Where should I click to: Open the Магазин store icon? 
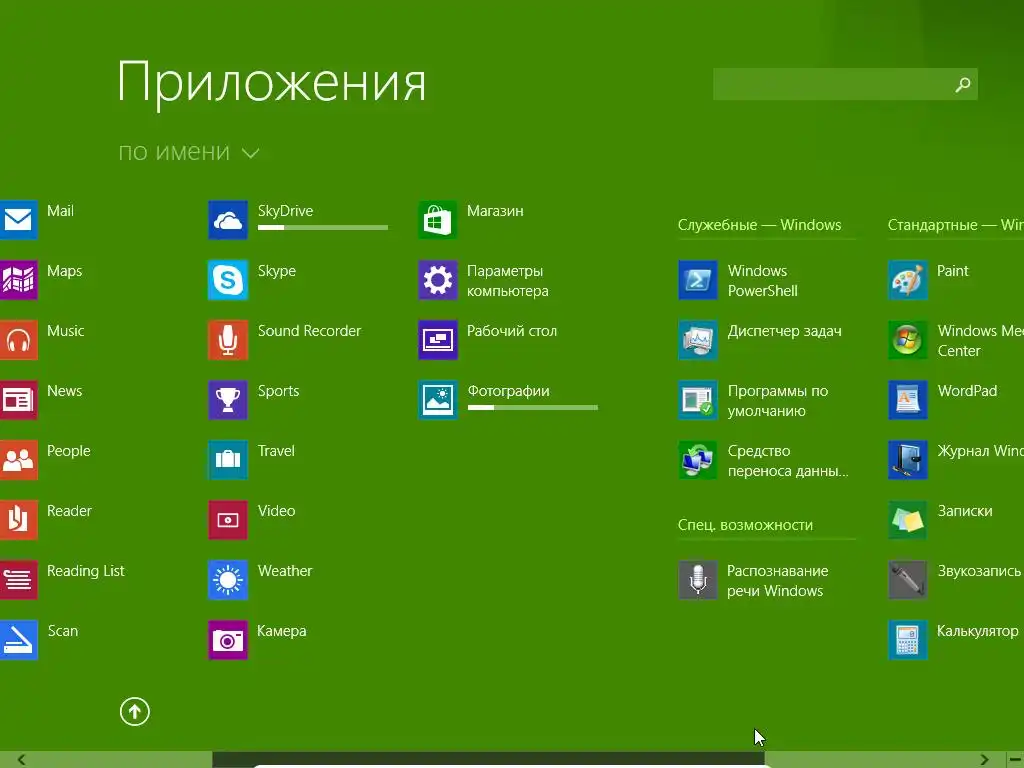point(438,219)
